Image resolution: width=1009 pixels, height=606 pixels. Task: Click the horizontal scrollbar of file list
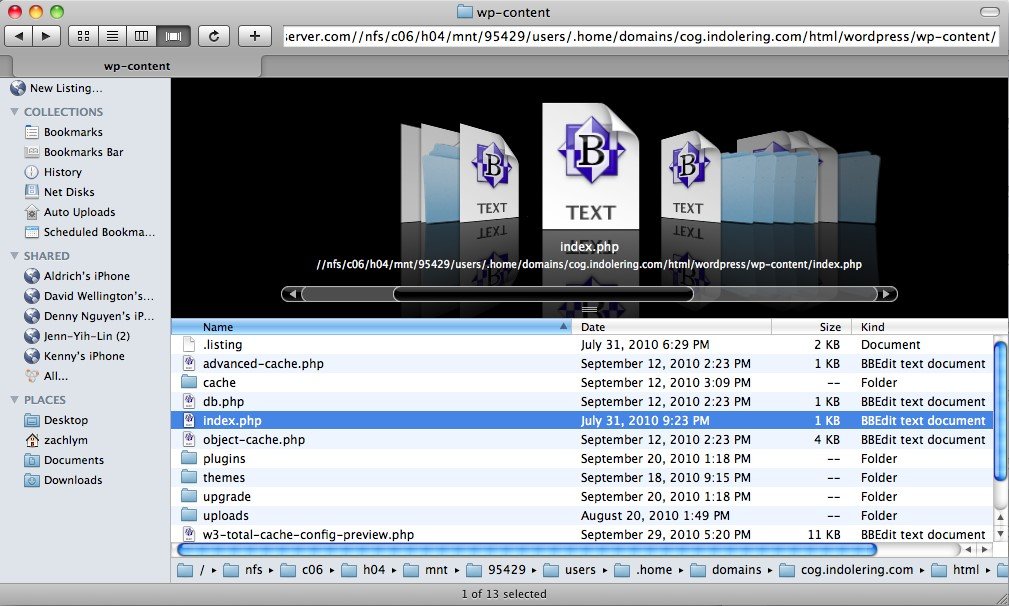point(527,549)
